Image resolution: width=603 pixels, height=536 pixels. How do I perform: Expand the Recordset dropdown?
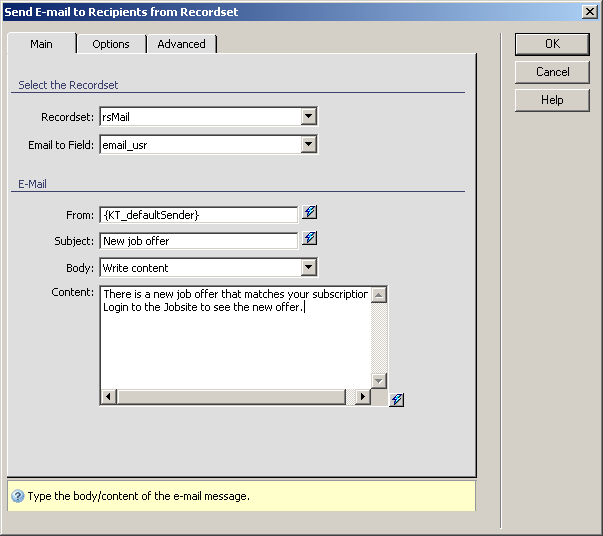(x=309, y=117)
